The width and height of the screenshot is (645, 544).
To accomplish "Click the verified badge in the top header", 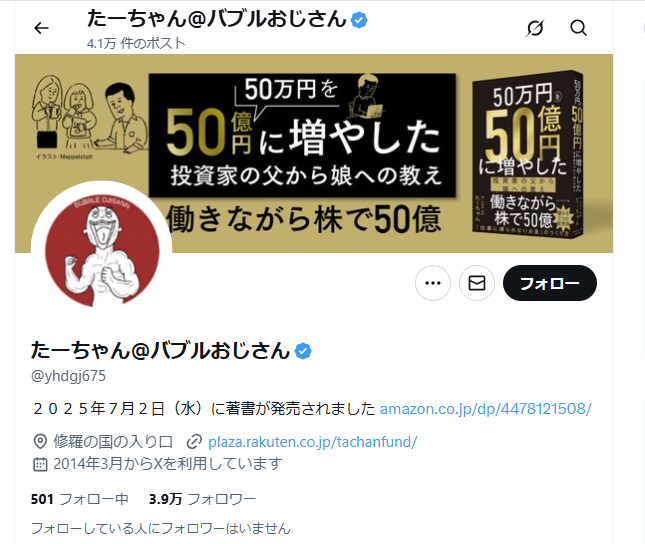I will (359, 20).
